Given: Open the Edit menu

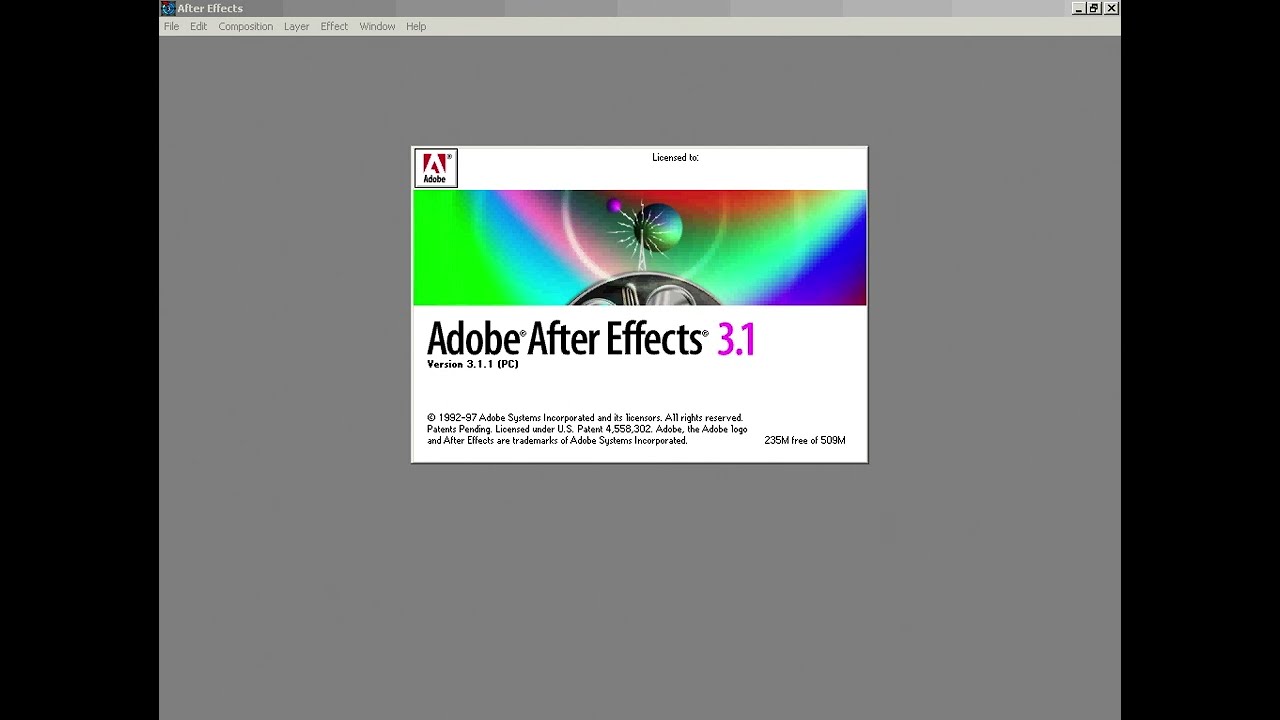Looking at the screenshot, I should tap(198, 27).
